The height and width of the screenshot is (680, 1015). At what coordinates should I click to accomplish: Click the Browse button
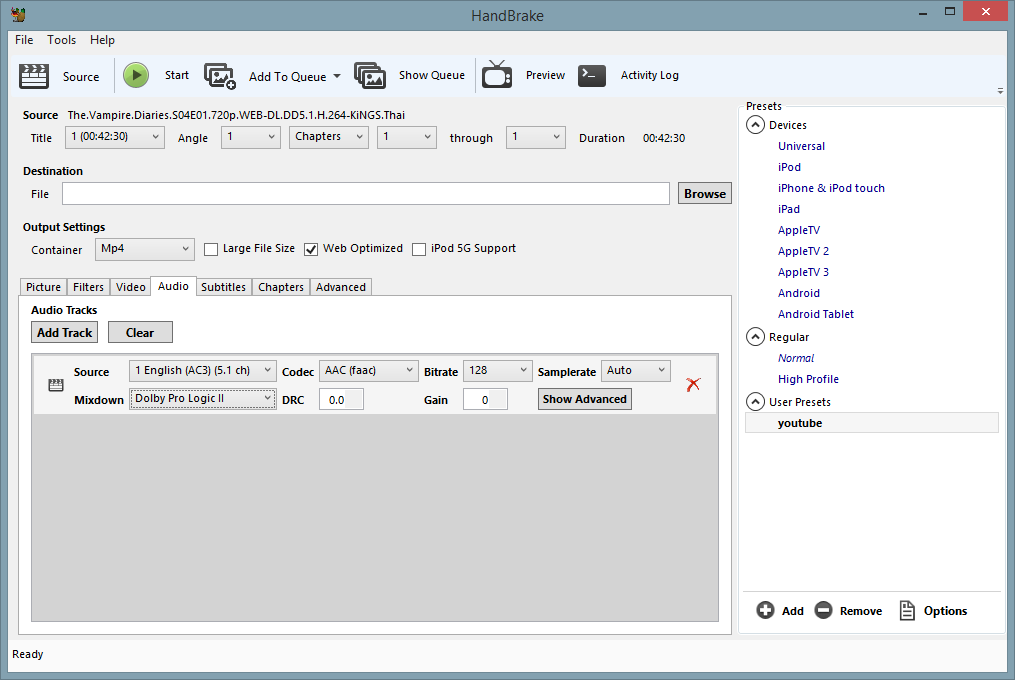(705, 194)
